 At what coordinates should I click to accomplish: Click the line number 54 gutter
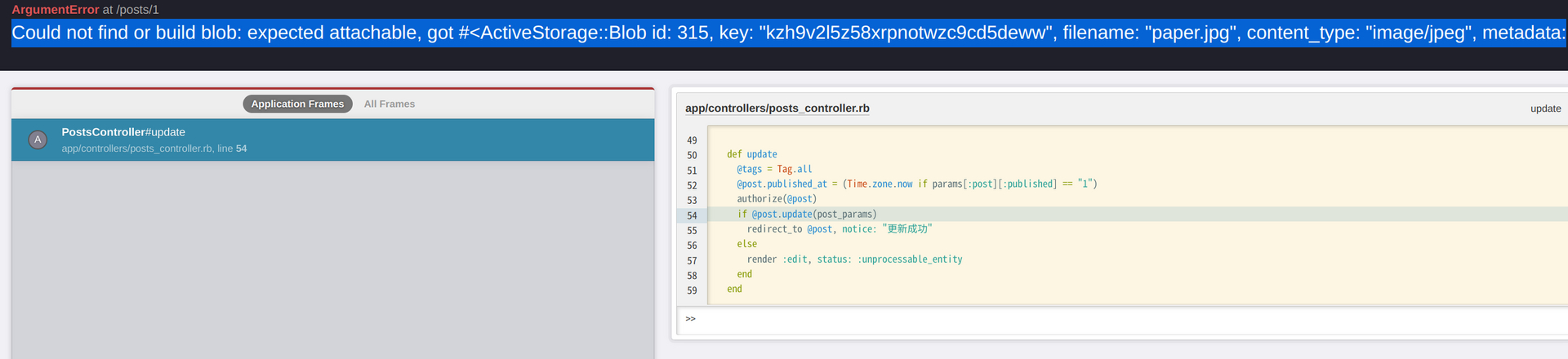tap(692, 215)
